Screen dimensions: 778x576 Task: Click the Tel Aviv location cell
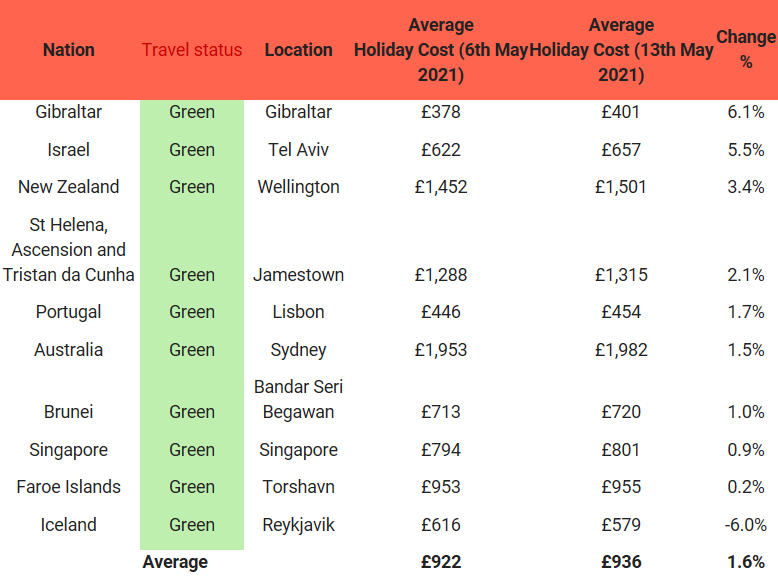click(298, 150)
